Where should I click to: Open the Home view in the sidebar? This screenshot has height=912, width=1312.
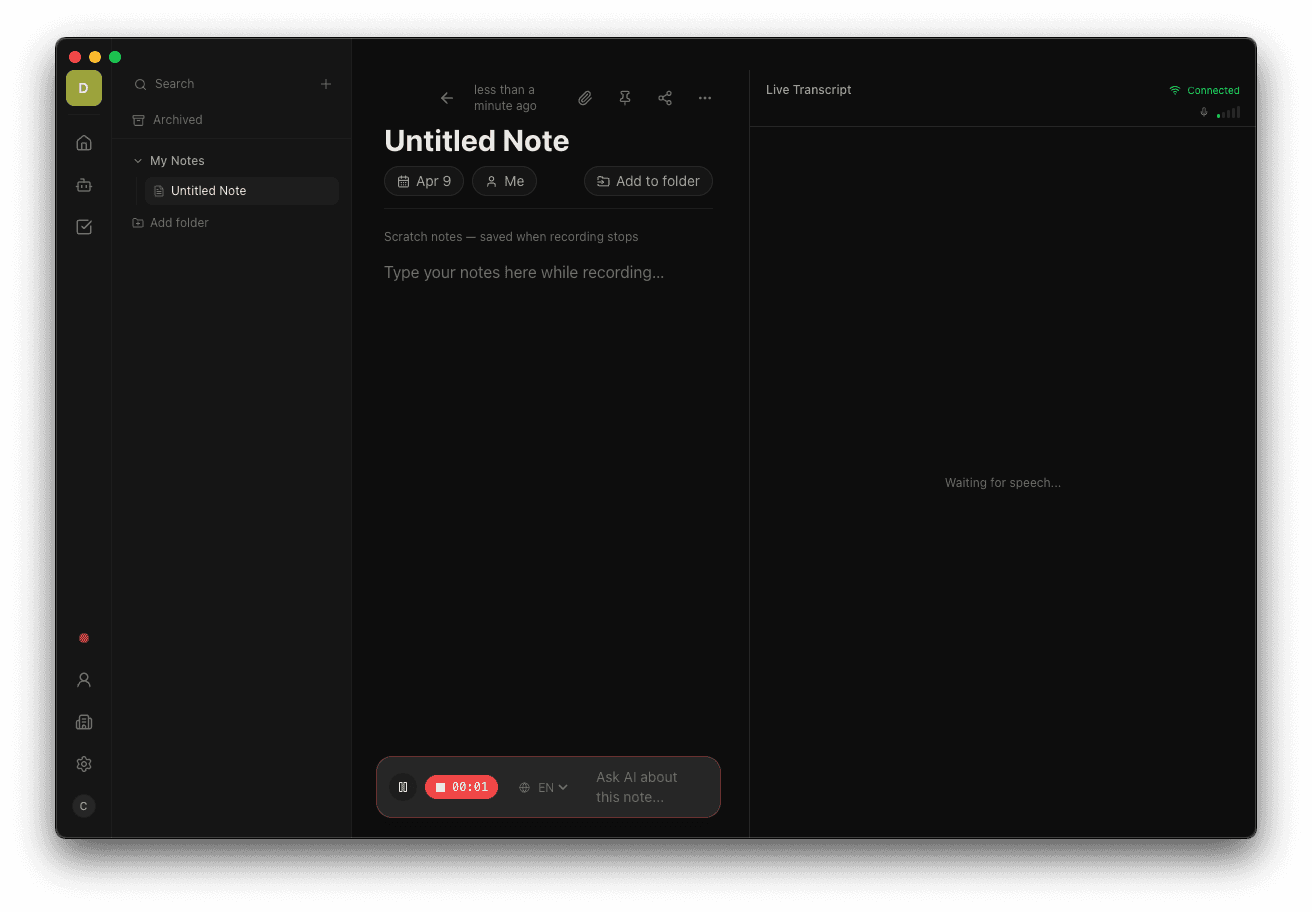pos(83,142)
